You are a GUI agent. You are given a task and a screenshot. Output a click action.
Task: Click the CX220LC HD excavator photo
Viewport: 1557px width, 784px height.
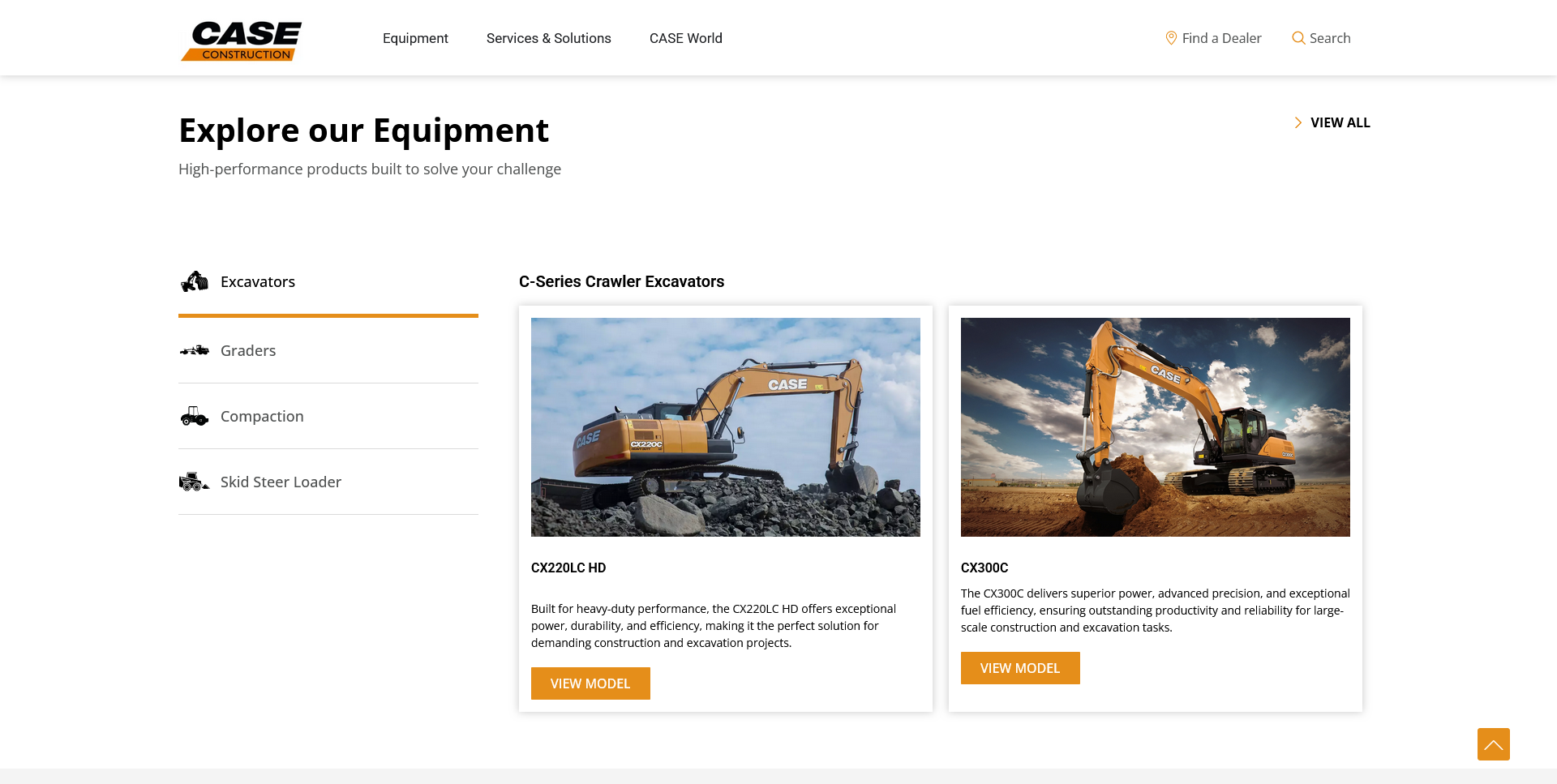725,427
